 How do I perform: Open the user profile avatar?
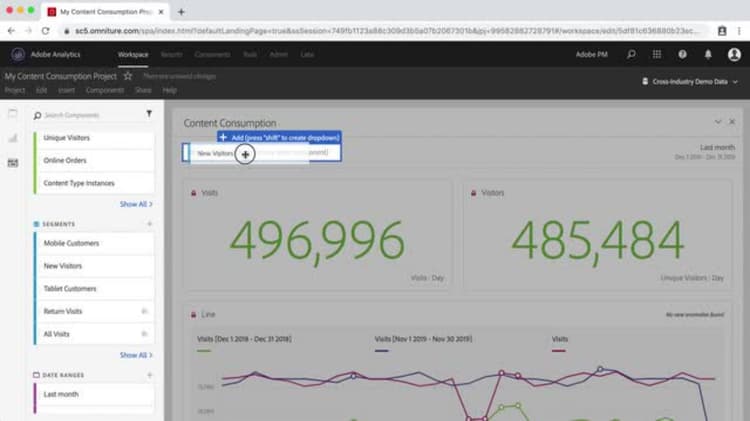coord(734,55)
